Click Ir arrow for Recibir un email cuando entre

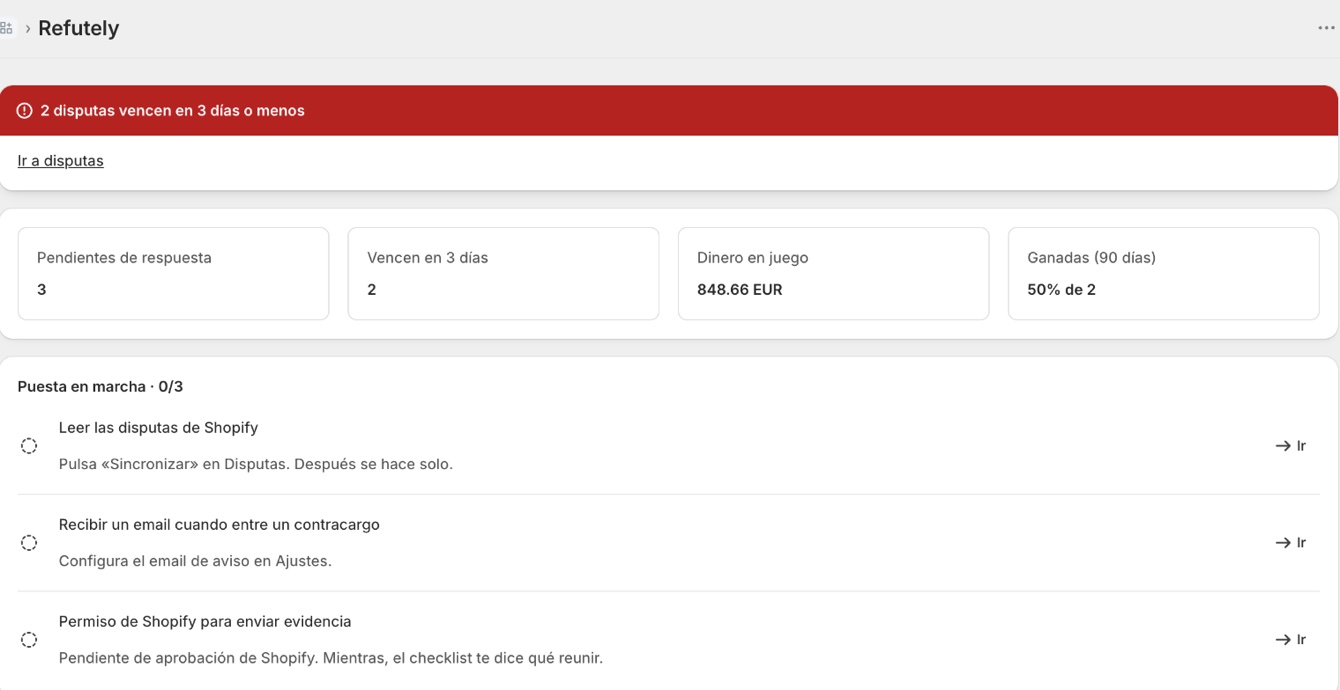tap(1291, 543)
